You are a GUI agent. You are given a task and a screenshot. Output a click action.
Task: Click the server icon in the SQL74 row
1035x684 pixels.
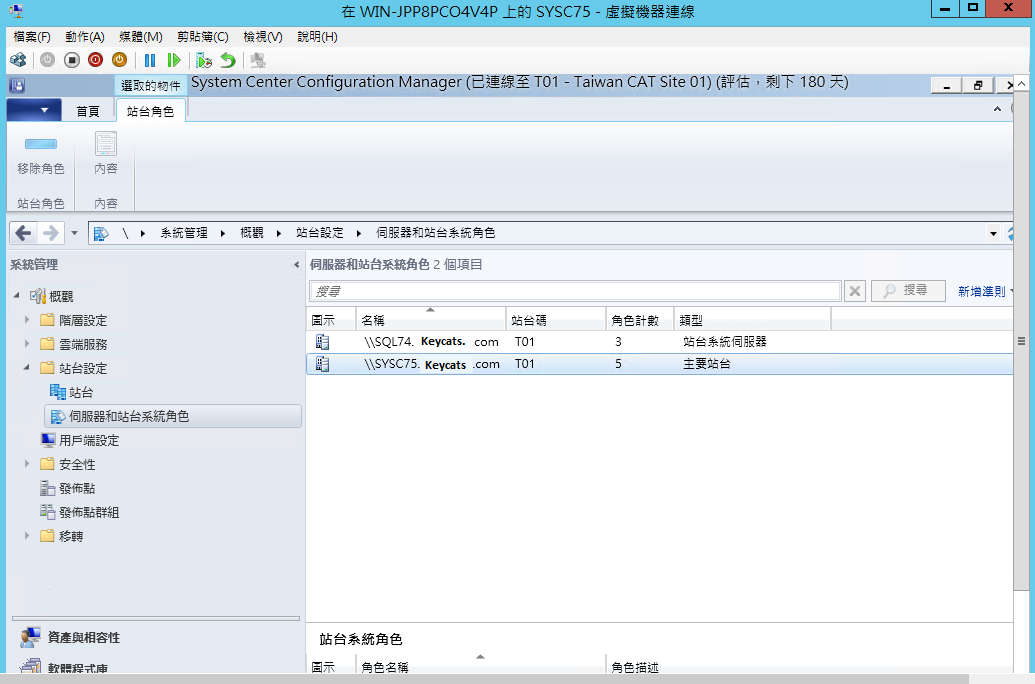click(322, 342)
